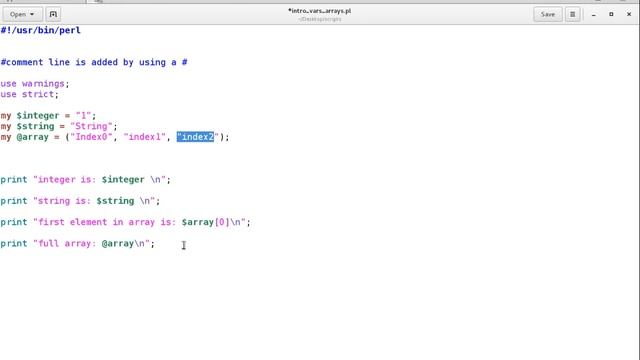
Task: Click the new document icon button
Action: 53,14
